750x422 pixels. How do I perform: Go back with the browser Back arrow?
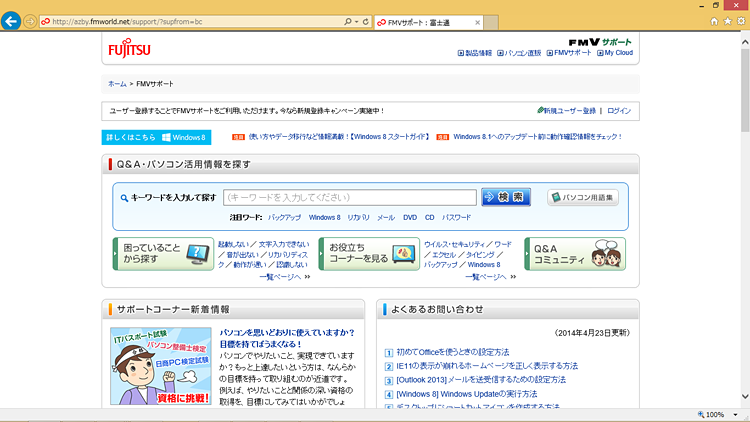pyautogui.click(x=11, y=21)
